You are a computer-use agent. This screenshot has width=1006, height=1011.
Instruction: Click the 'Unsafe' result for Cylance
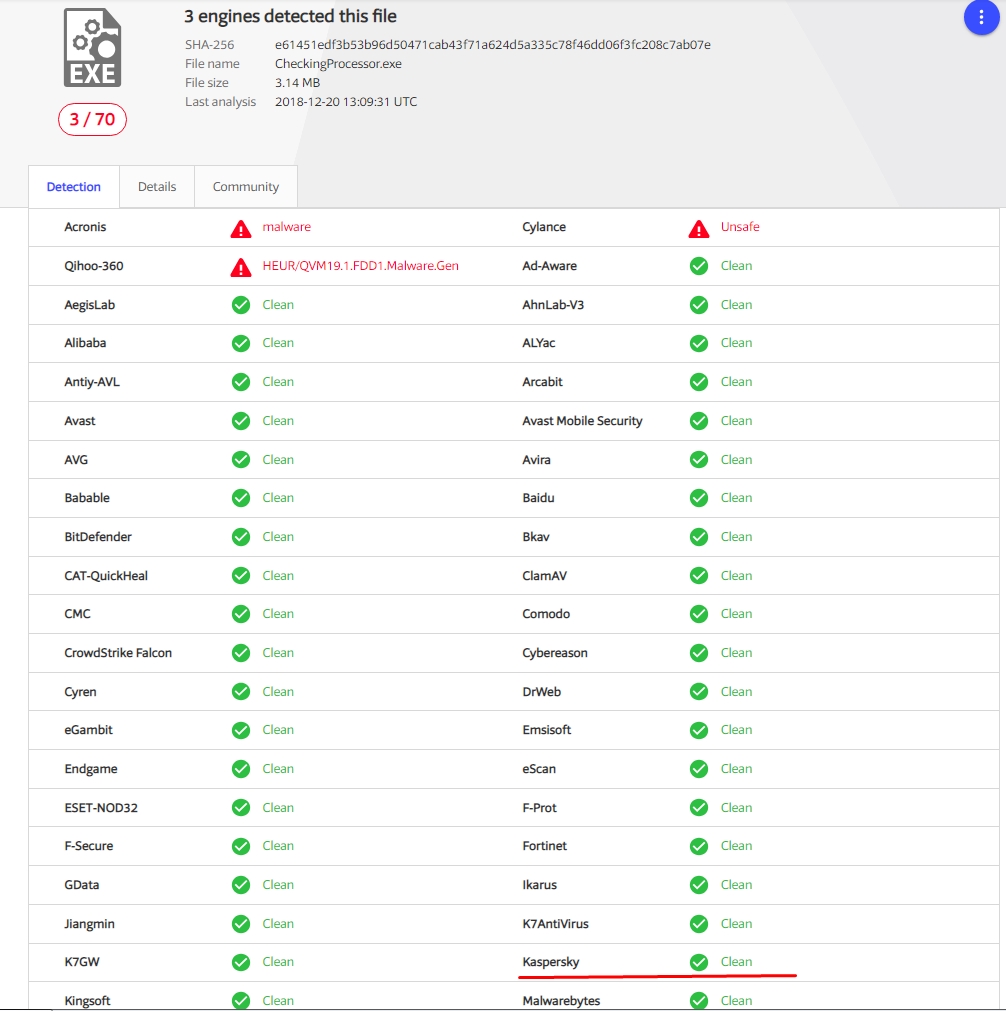pyautogui.click(x=740, y=227)
